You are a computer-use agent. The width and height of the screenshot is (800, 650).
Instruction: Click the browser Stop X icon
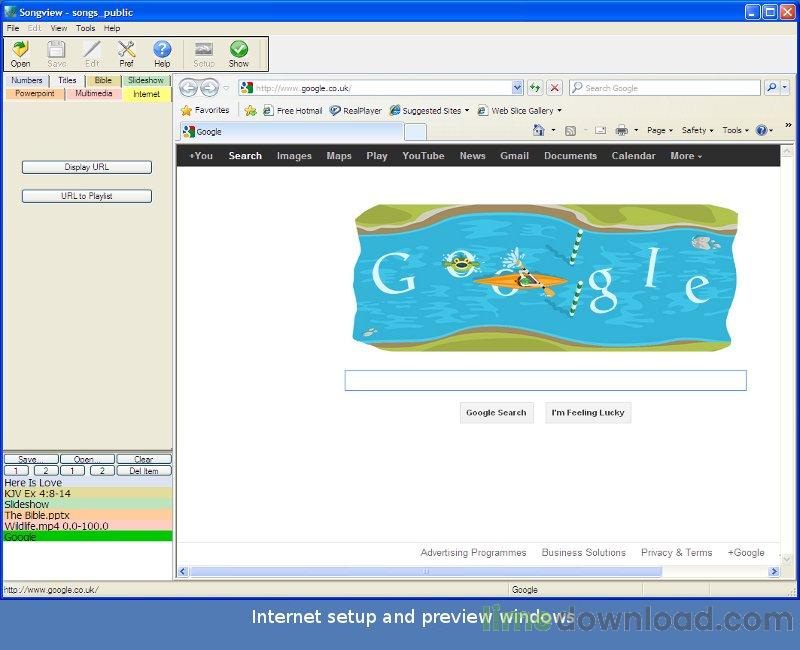tap(555, 88)
